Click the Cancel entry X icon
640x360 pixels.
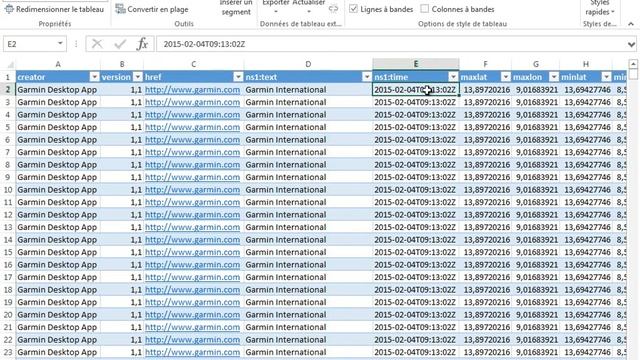tap(97, 44)
